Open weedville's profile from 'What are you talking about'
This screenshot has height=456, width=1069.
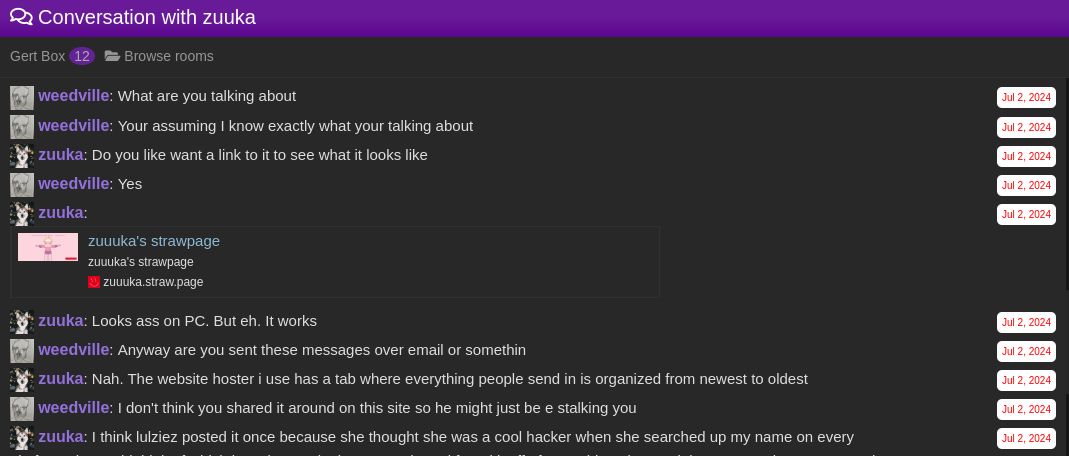(73, 96)
